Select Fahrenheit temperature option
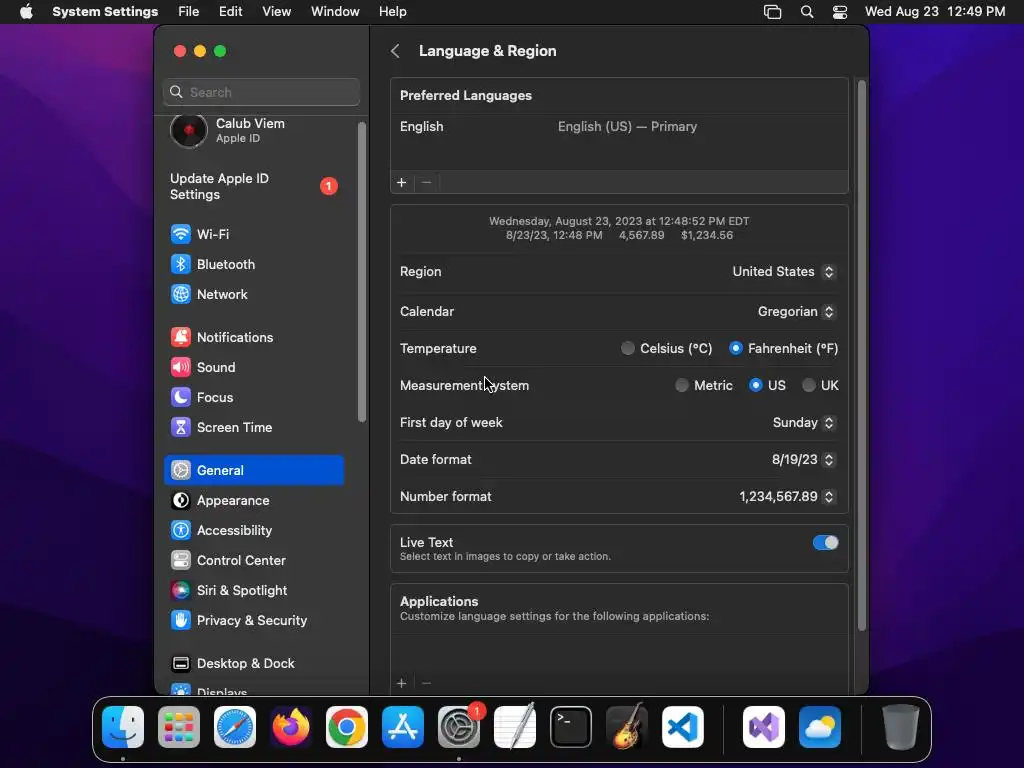 (735, 348)
